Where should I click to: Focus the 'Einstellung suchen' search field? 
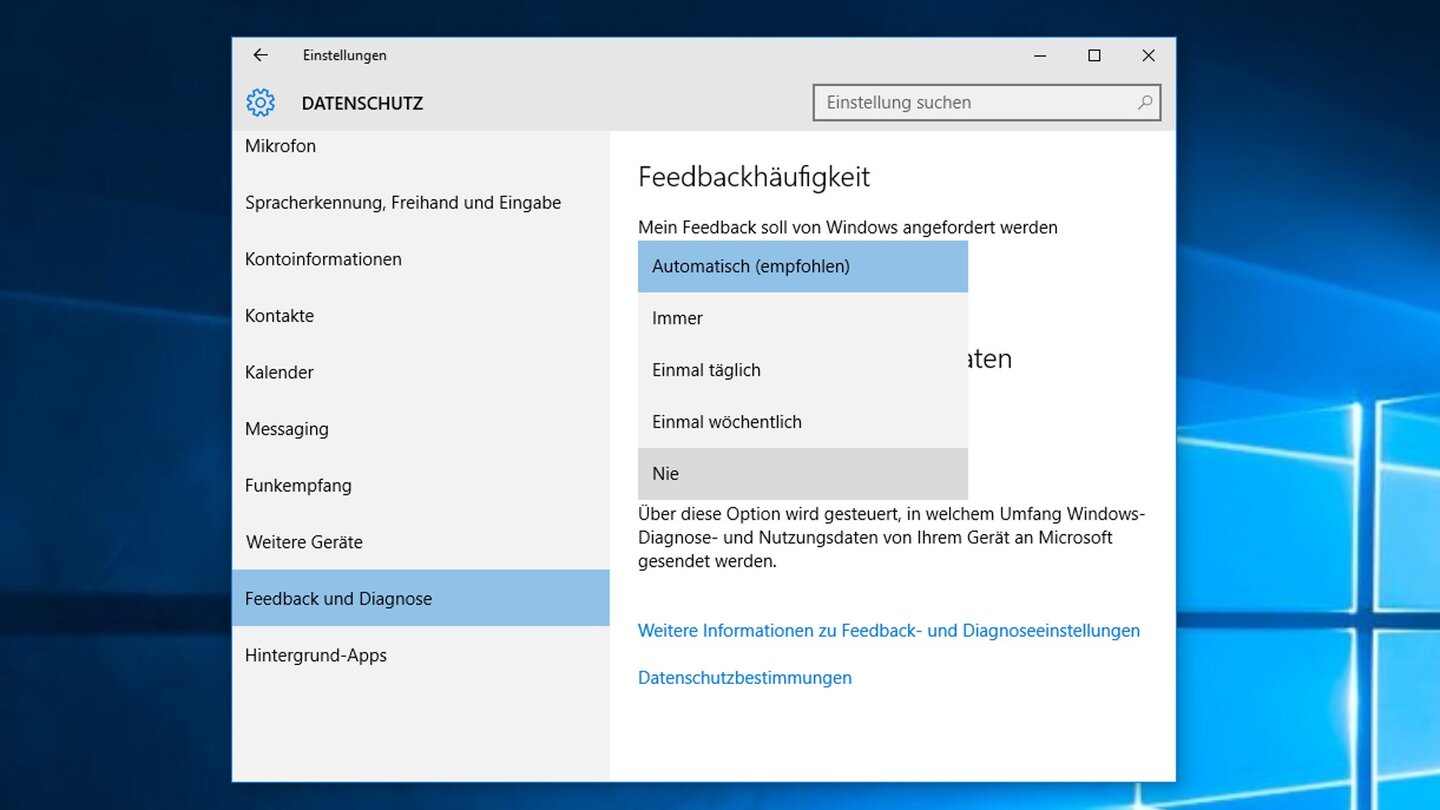coord(987,102)
